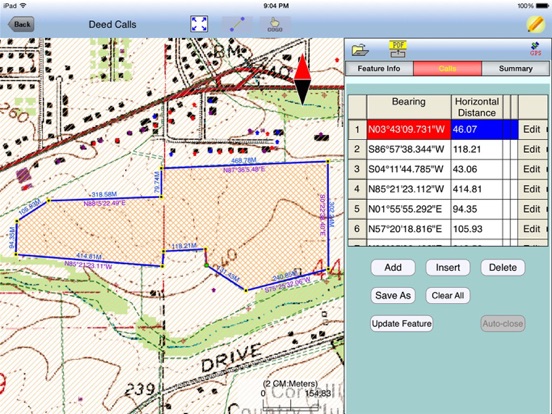Tap the GPS satellite icon
Viewport: 552px width, 414px height.
pos(535,49)
